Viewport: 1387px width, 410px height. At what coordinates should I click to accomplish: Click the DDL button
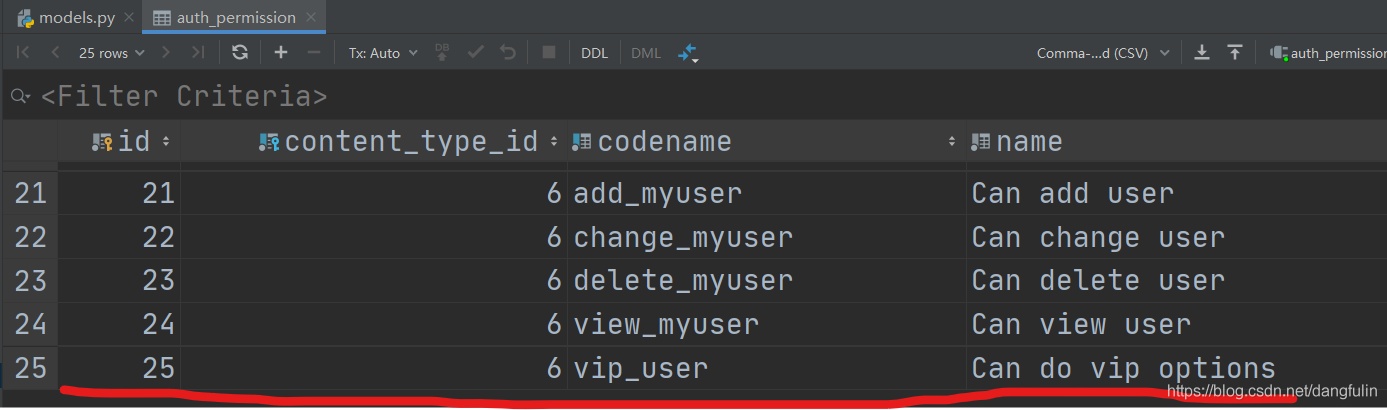point(594,53)
